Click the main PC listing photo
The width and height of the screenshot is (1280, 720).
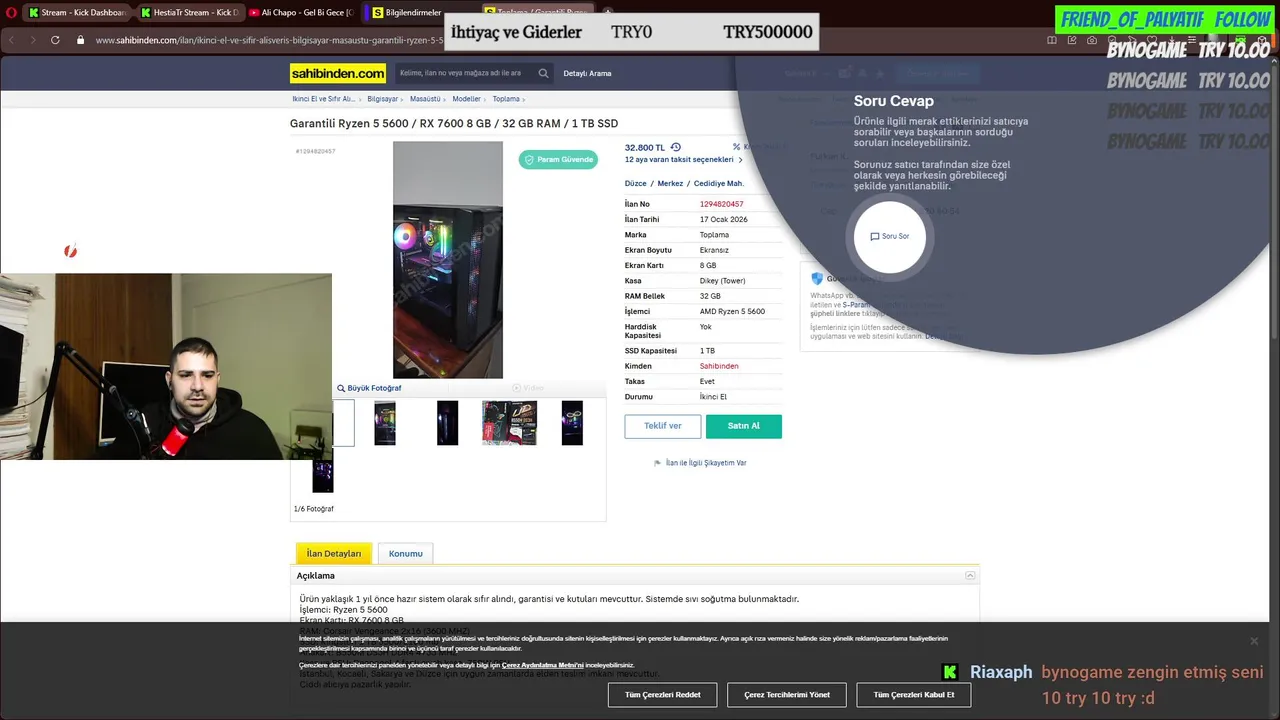[x=448, y=260]
